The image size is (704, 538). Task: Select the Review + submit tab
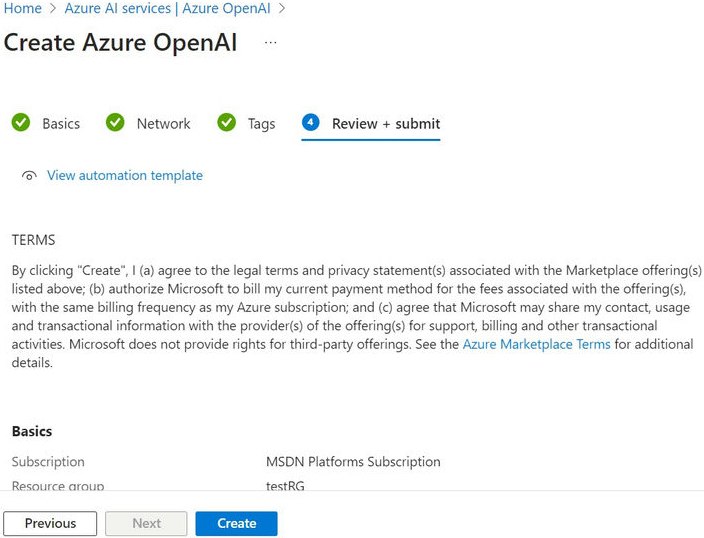click(385, 124)
